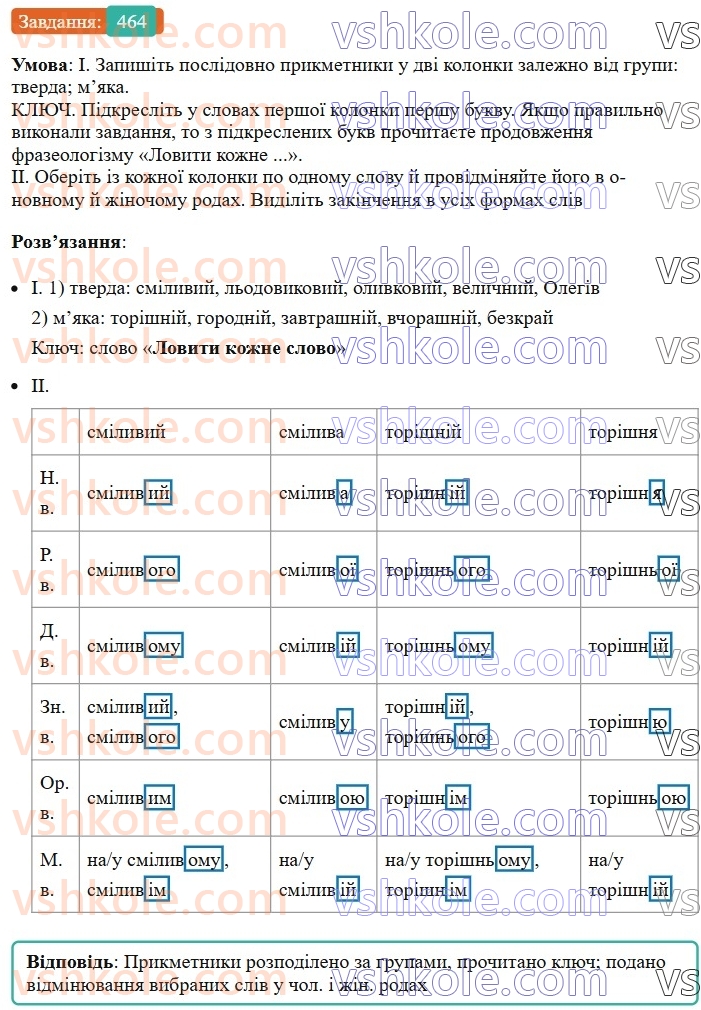Screen dimensions: 701x1010
Task: Click boxed ending 'а' in смілива
Action: click(344, 493)
